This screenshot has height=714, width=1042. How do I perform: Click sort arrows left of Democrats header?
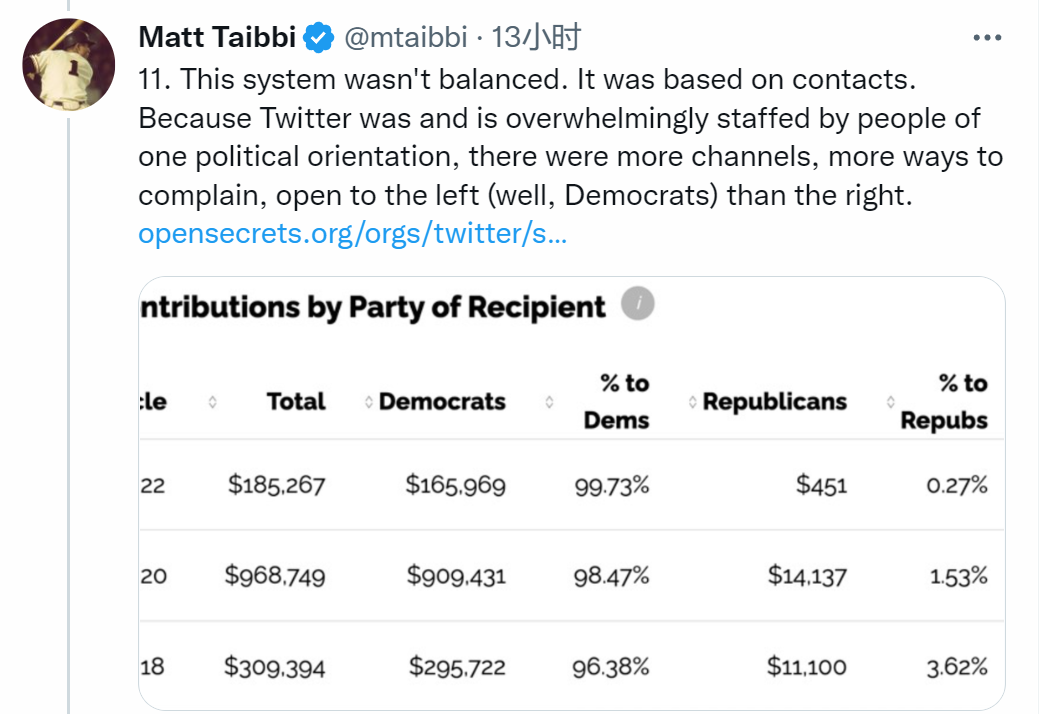point(369,402)
